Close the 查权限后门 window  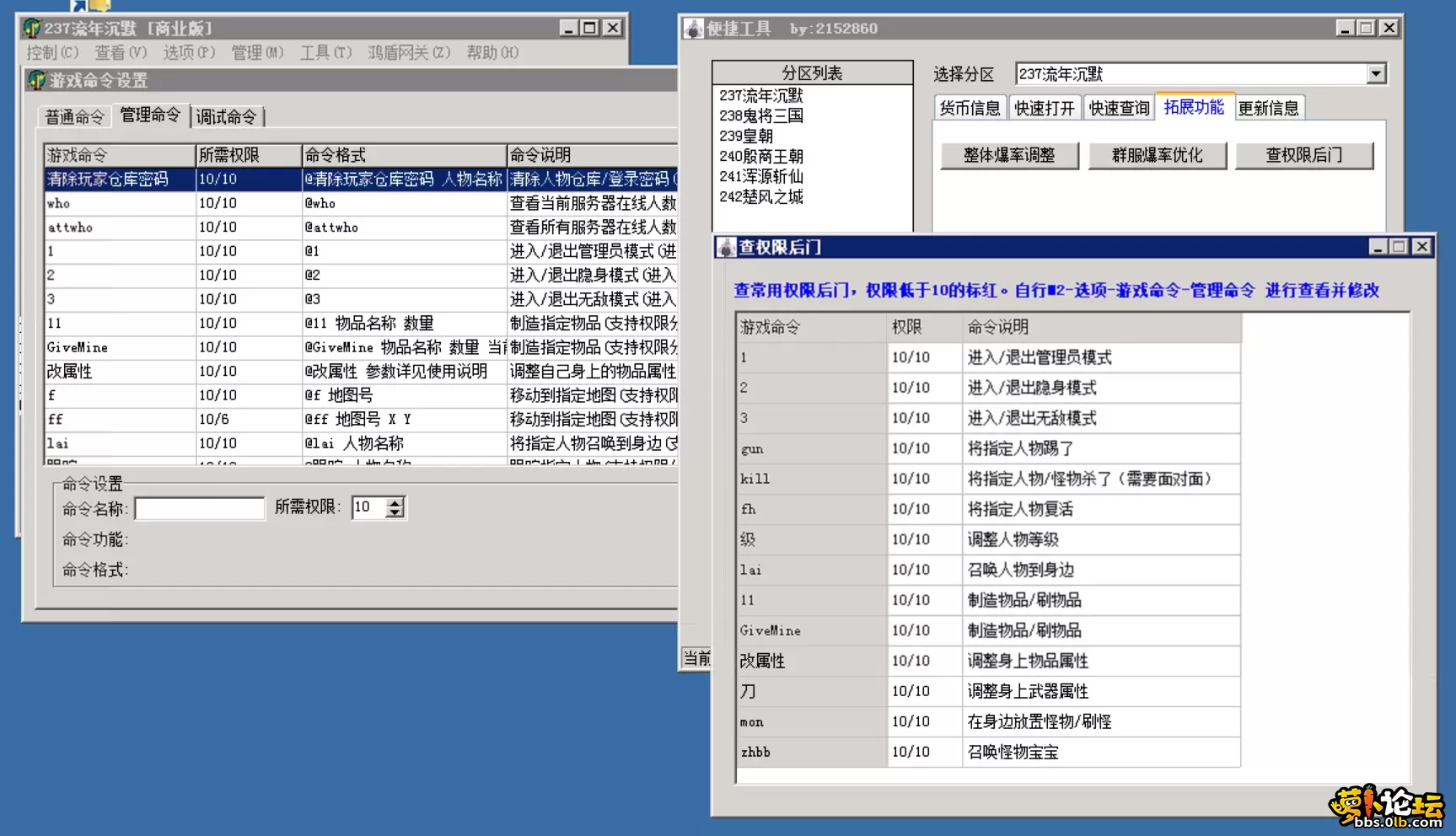point(1421,246)
